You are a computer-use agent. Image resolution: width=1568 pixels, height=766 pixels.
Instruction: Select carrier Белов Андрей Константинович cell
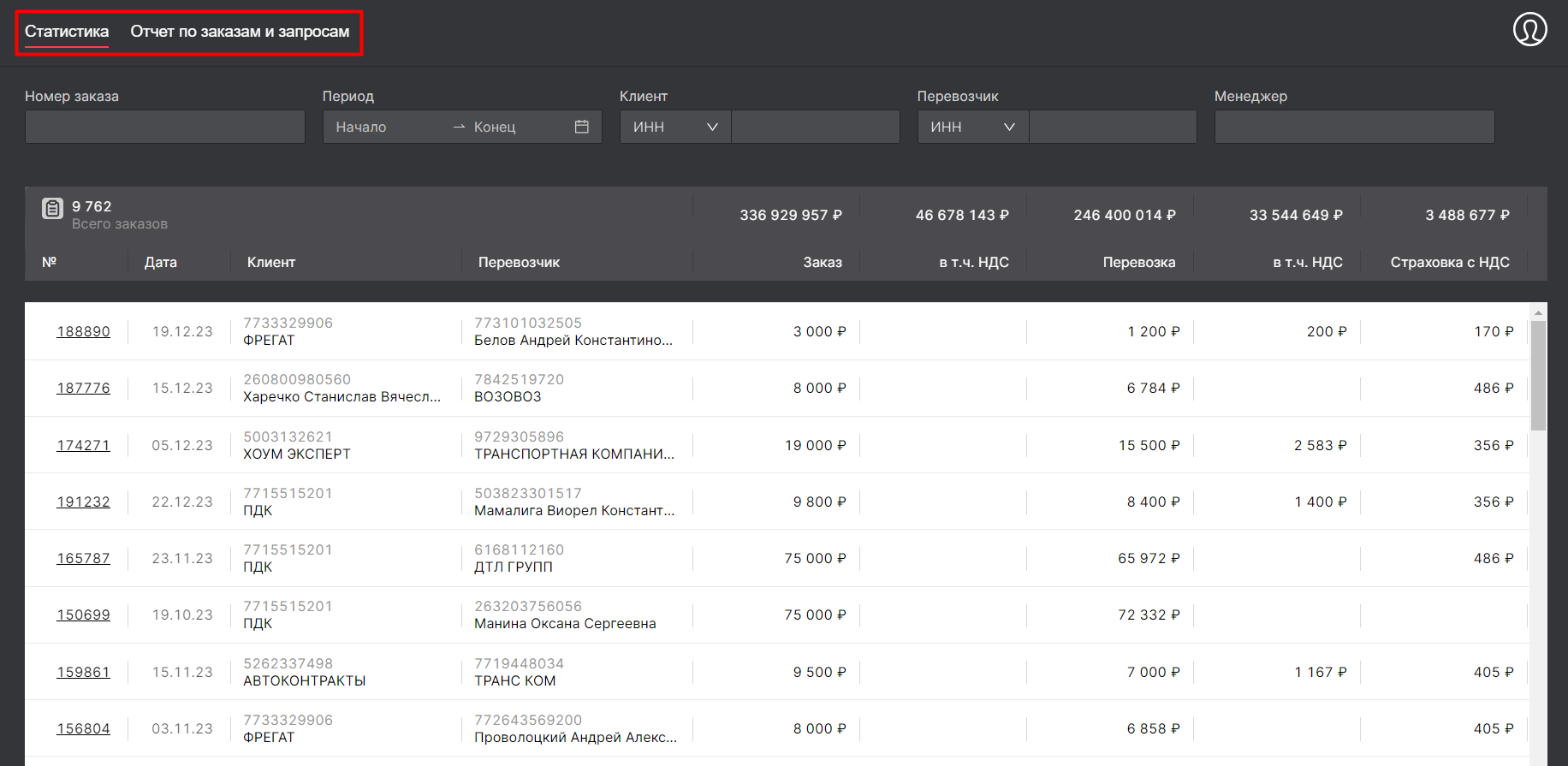[x=573, y=331]
